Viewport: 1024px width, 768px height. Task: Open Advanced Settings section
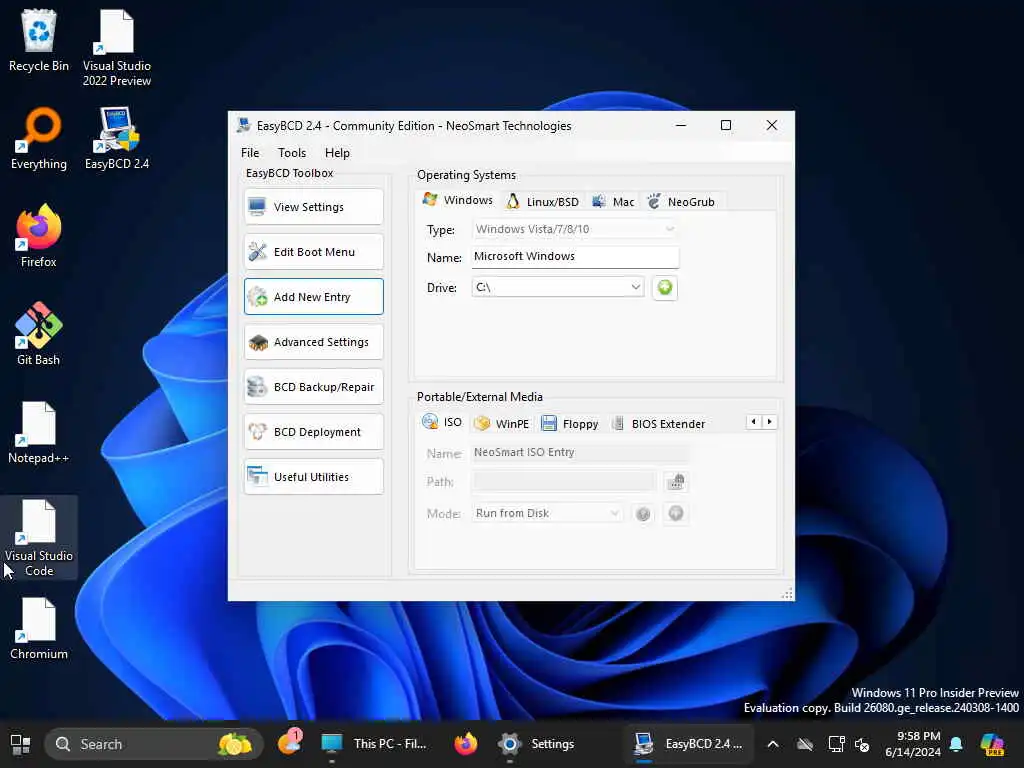tap(313, 342)
